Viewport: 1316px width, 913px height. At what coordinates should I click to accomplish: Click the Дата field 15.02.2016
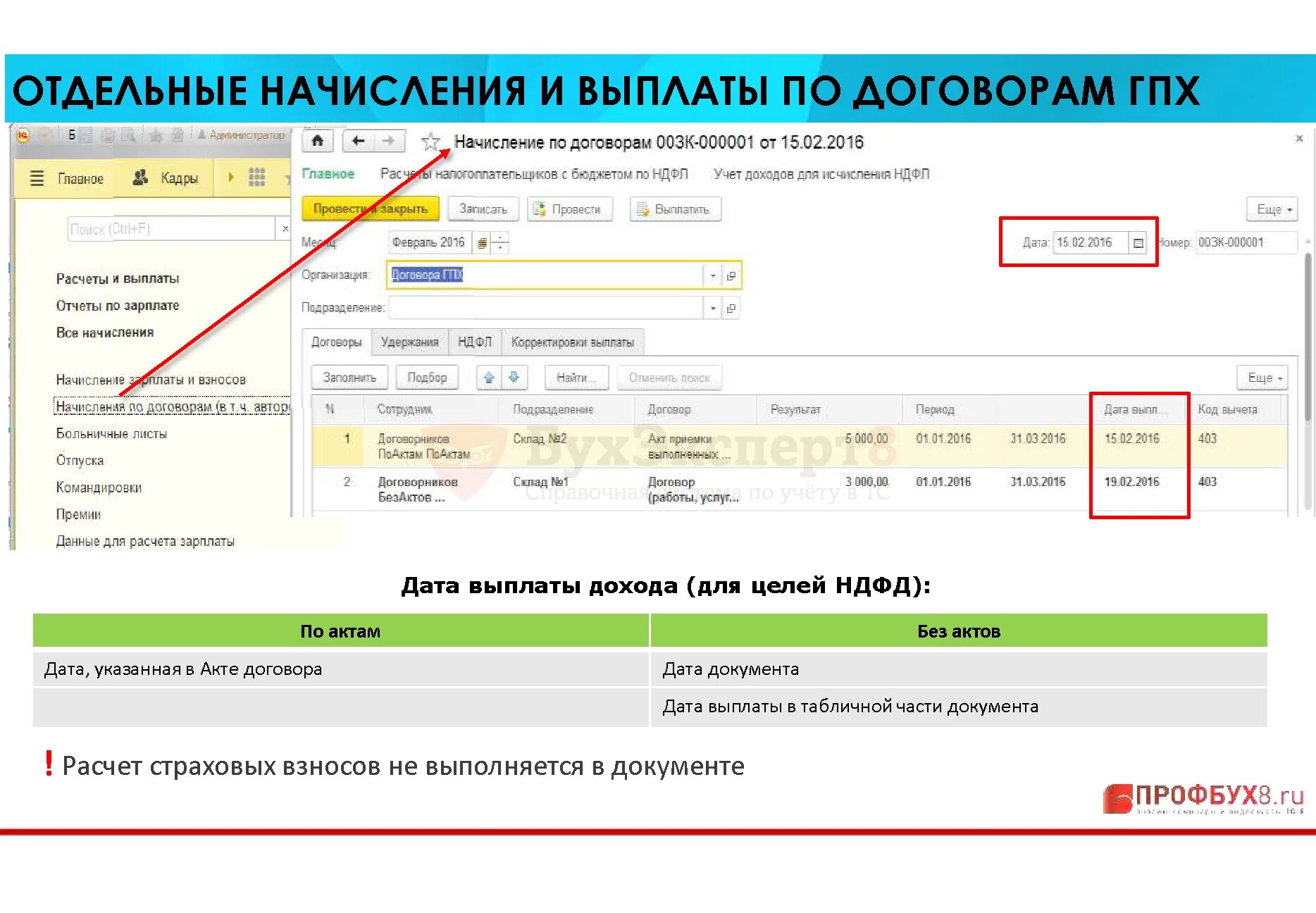pos(1091,243)
